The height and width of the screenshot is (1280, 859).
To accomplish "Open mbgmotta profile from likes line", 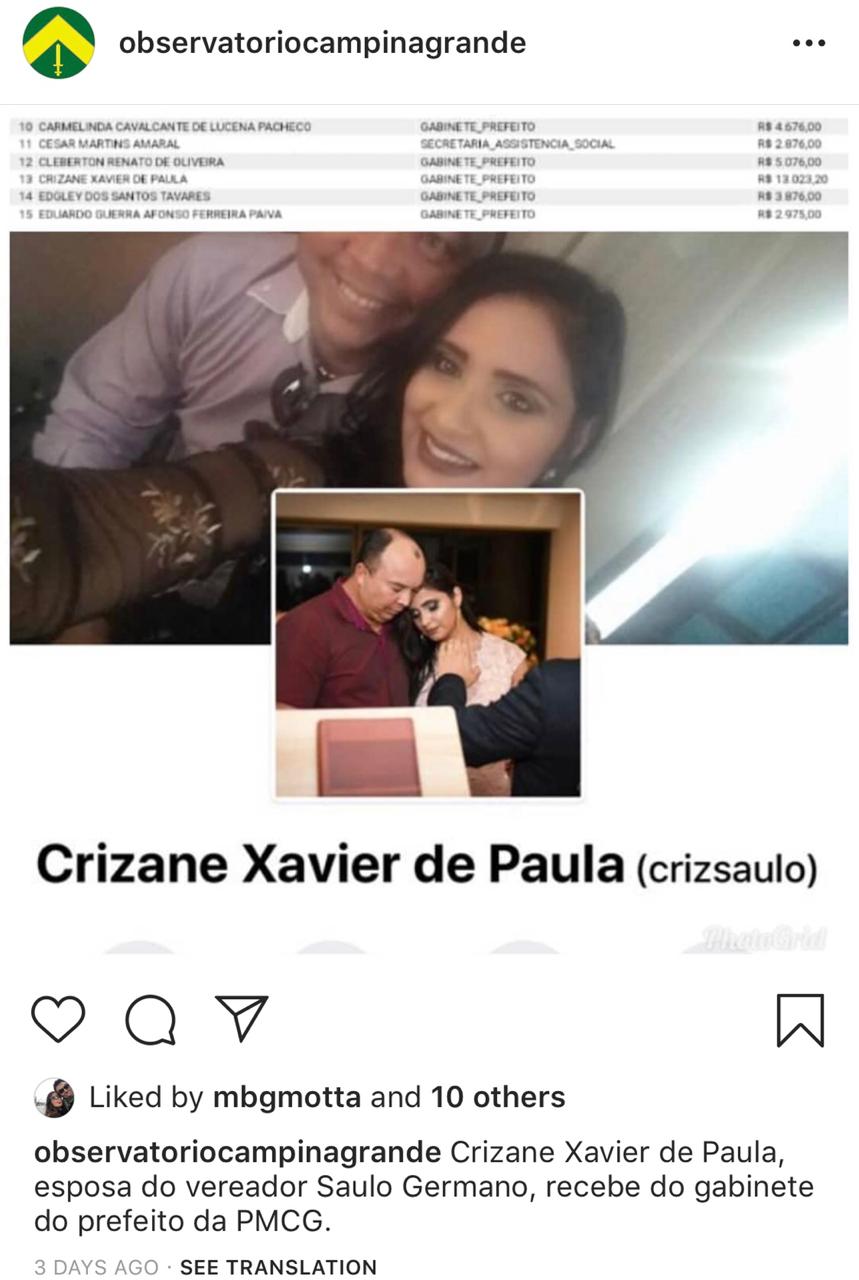I will click(x=287, y=1097).
